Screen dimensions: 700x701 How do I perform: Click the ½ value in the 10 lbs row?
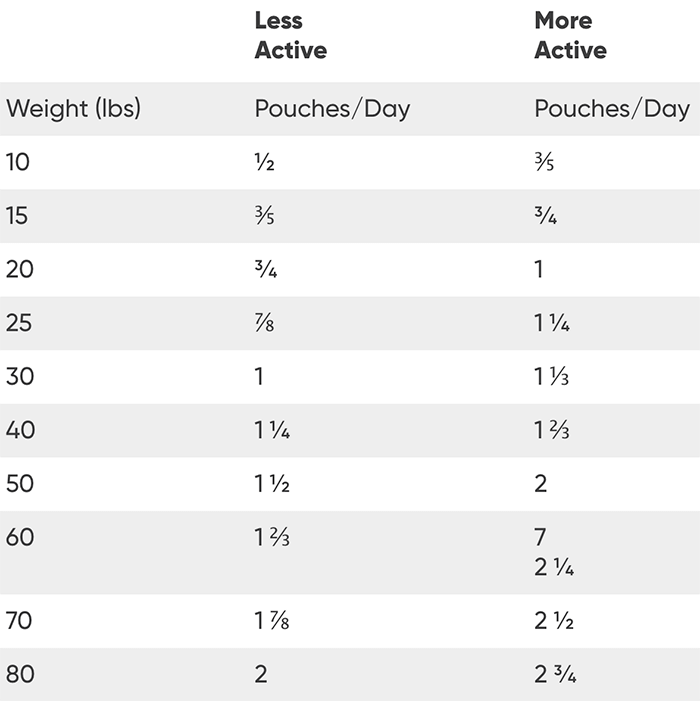point(264,163)
